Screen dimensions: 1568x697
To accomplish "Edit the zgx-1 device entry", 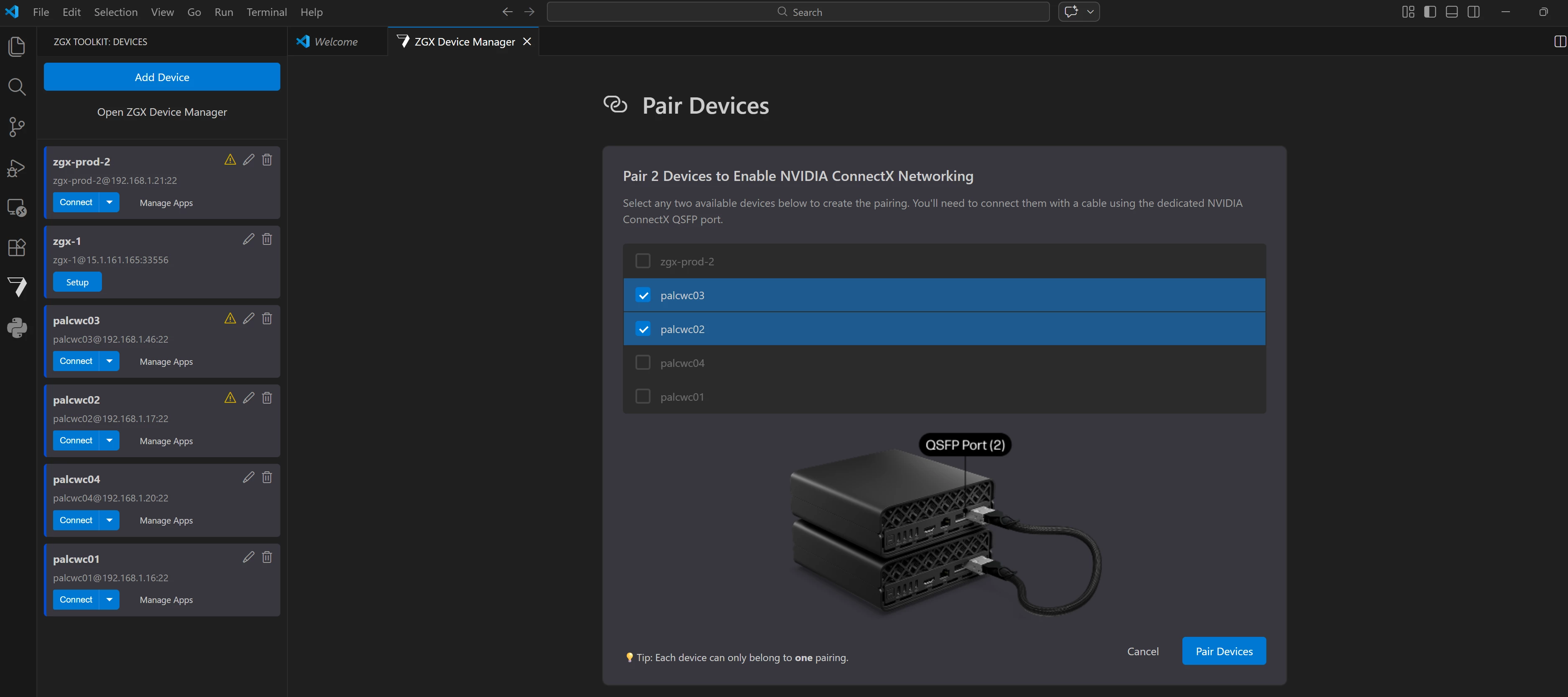I will pos(248,239).
